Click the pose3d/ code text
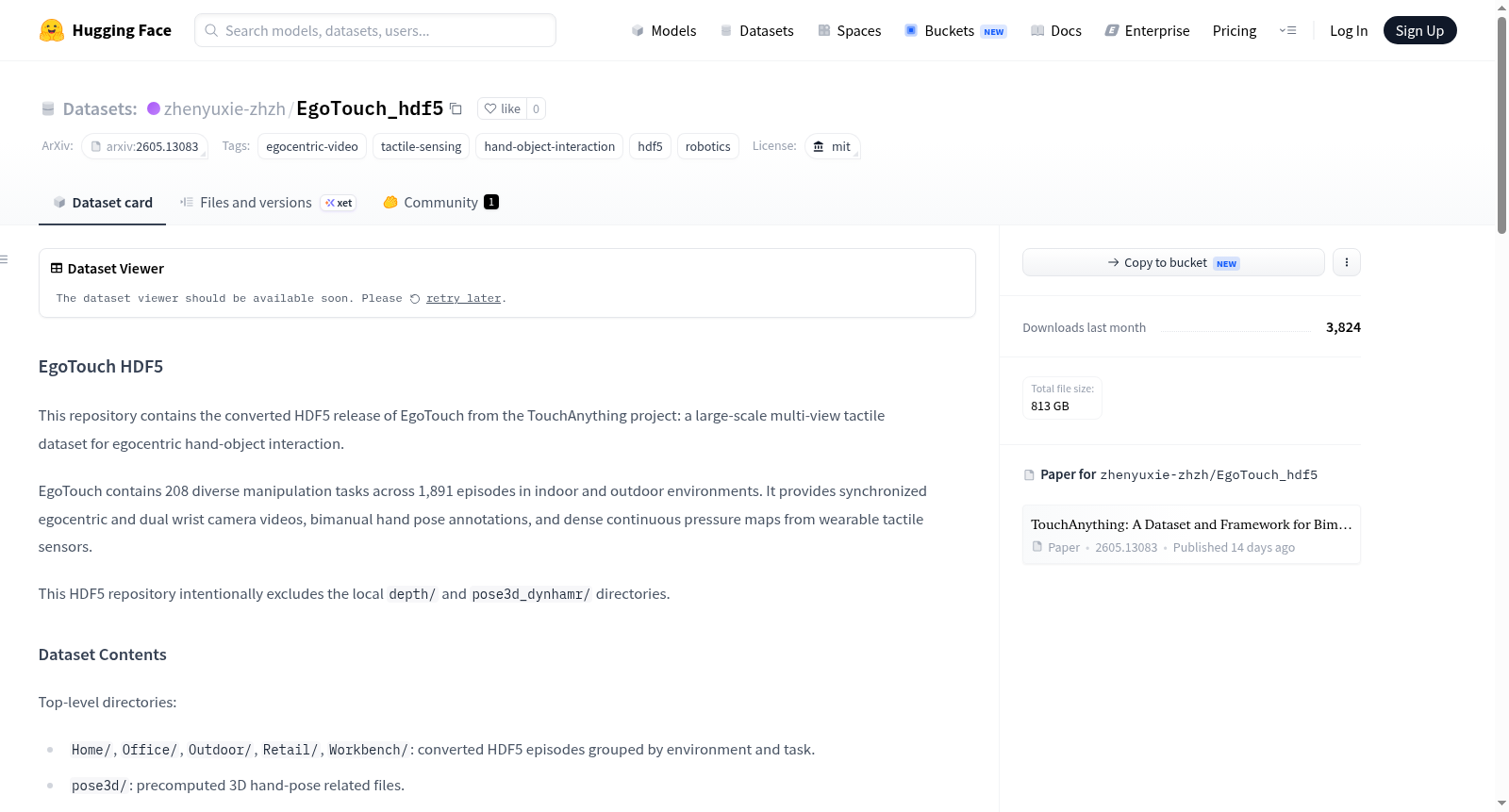The width and height of the screenshot is (1509, 812). click(99, 786)
